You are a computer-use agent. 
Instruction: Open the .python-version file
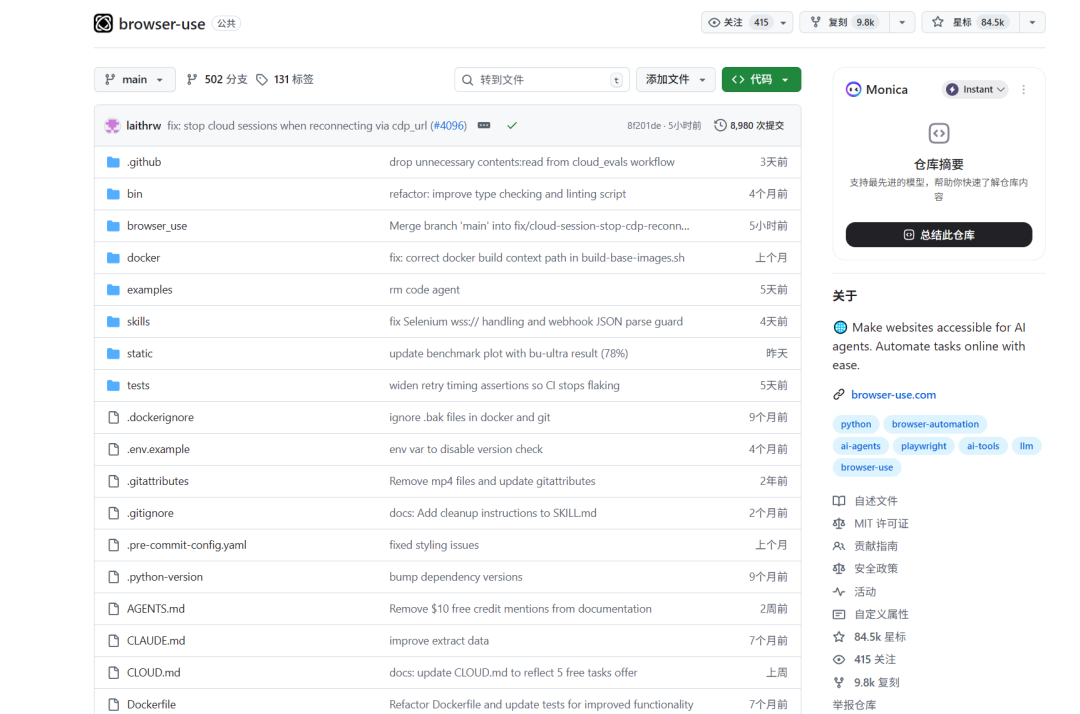(165, 577)
